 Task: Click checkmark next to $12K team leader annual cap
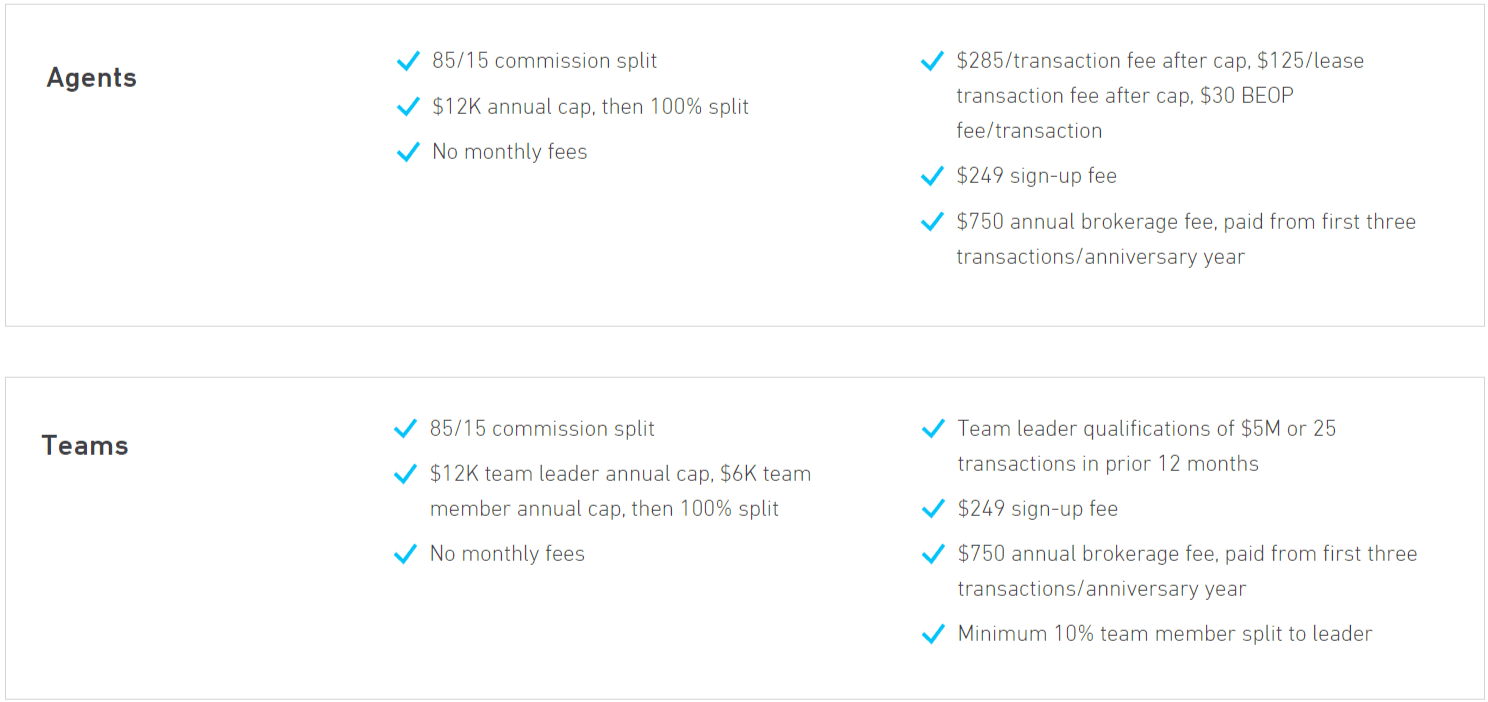click(x=406, y=475)
